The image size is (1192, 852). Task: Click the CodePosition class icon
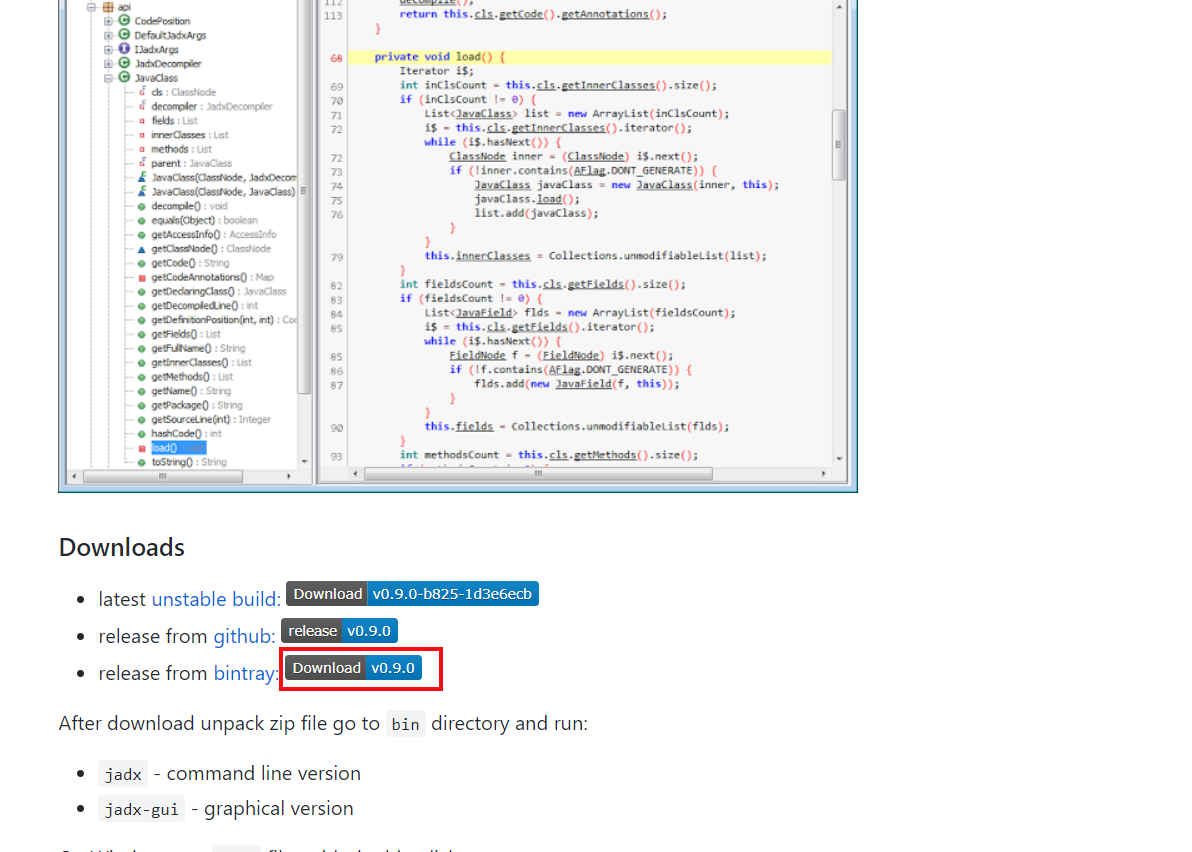tap(124, 21)
